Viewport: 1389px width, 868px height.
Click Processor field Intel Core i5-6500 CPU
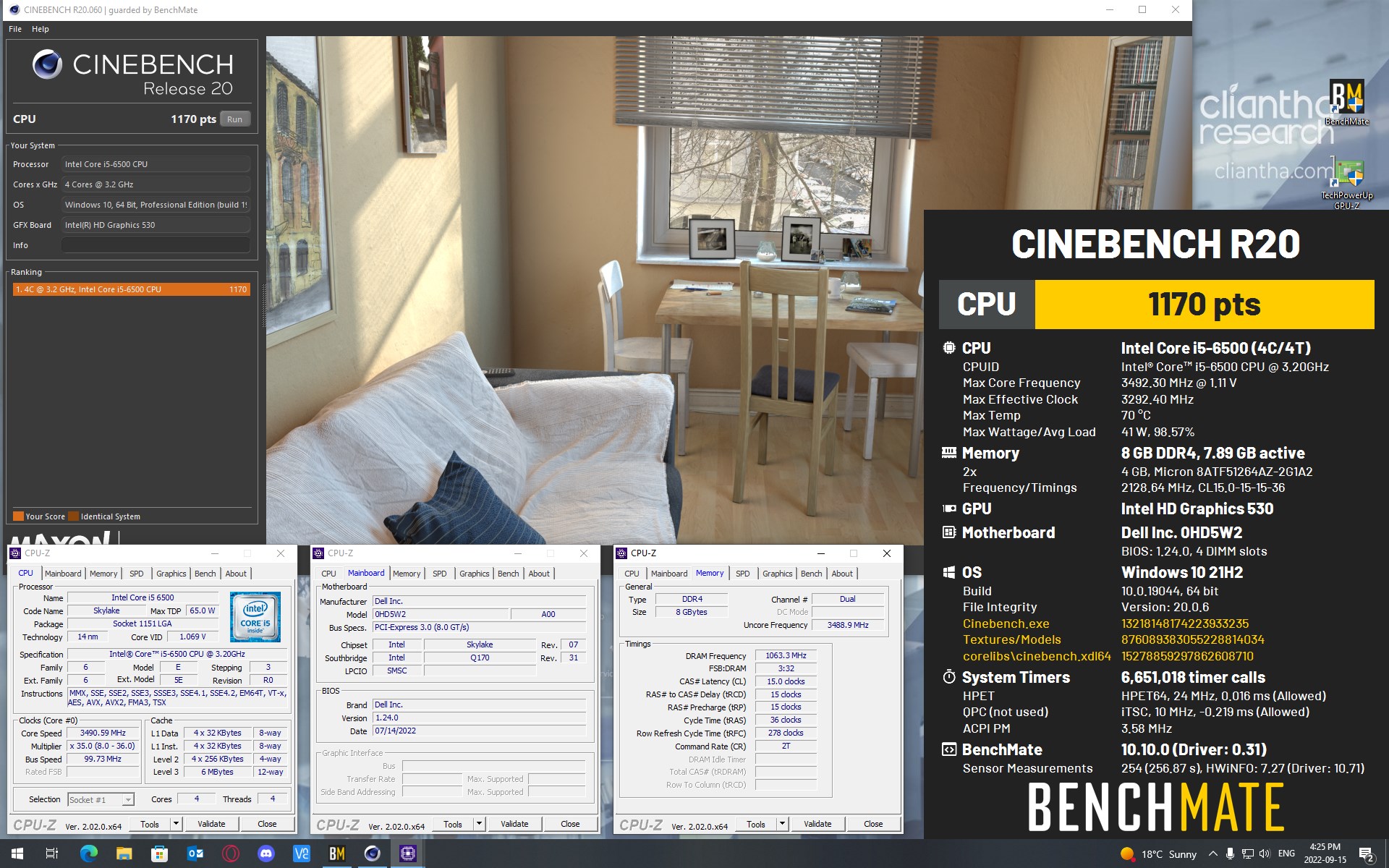156,164
